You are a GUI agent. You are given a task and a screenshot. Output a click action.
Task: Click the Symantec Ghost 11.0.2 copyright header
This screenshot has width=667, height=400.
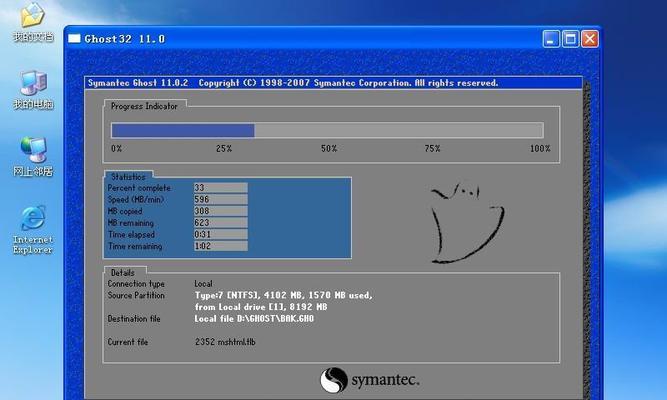click(x=293, y=83)
